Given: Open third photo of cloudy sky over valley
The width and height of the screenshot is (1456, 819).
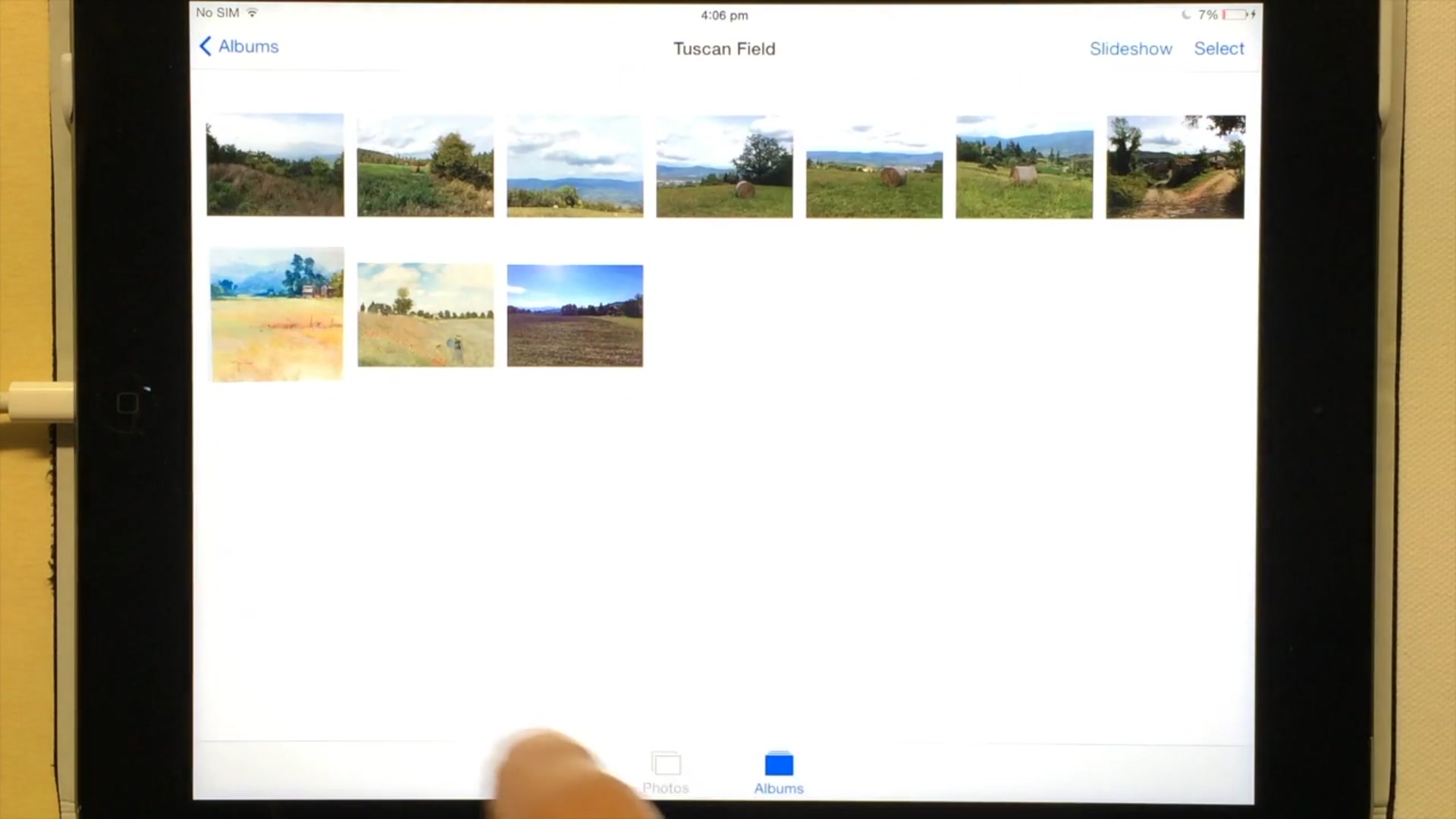Looking at the screenshot, I should pyautogui.click(x=575, y=166).
